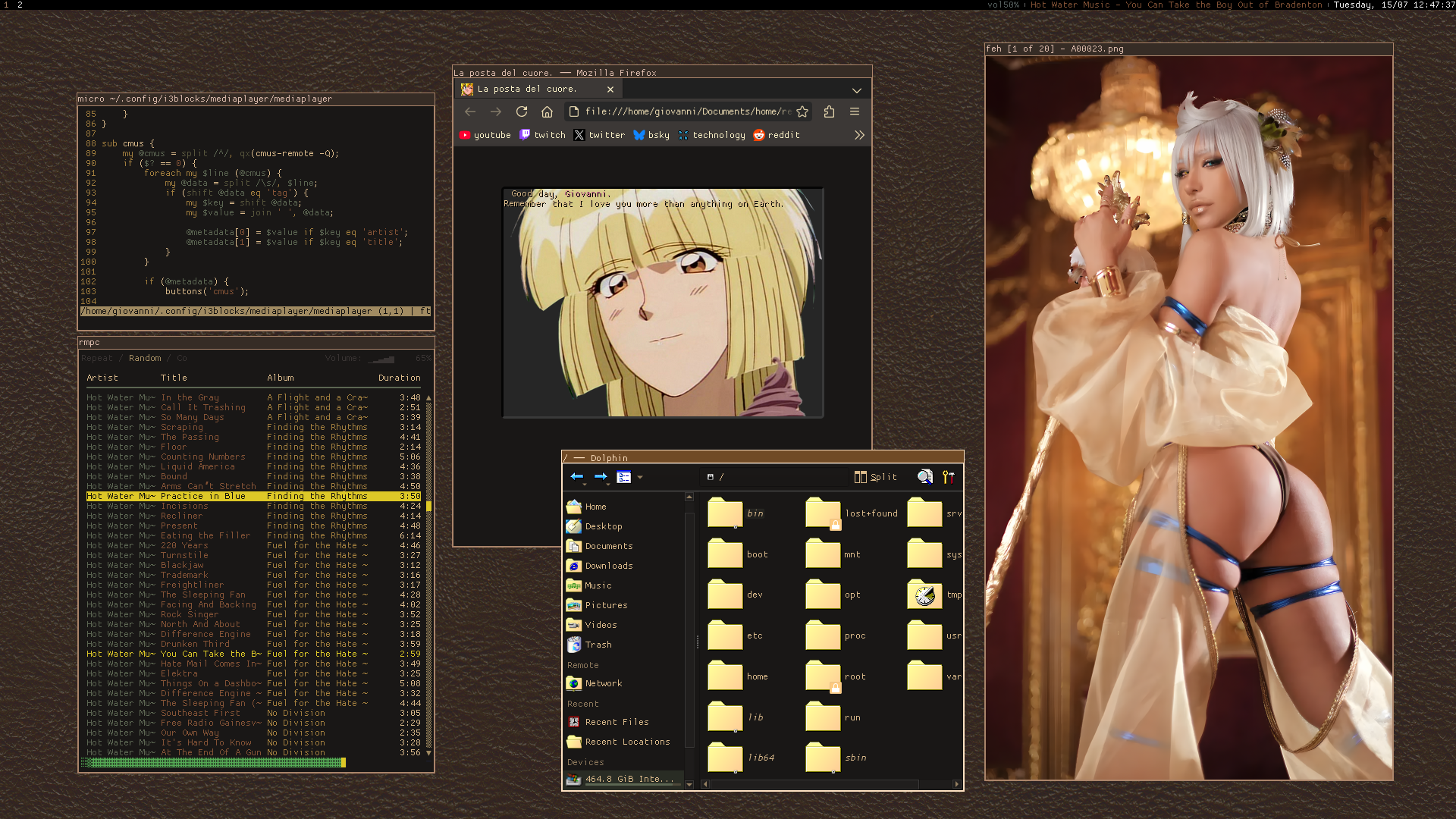The image size is (1456, 819).
Task: Click the Firefox URL address field
Action: (x=689, y=111)
